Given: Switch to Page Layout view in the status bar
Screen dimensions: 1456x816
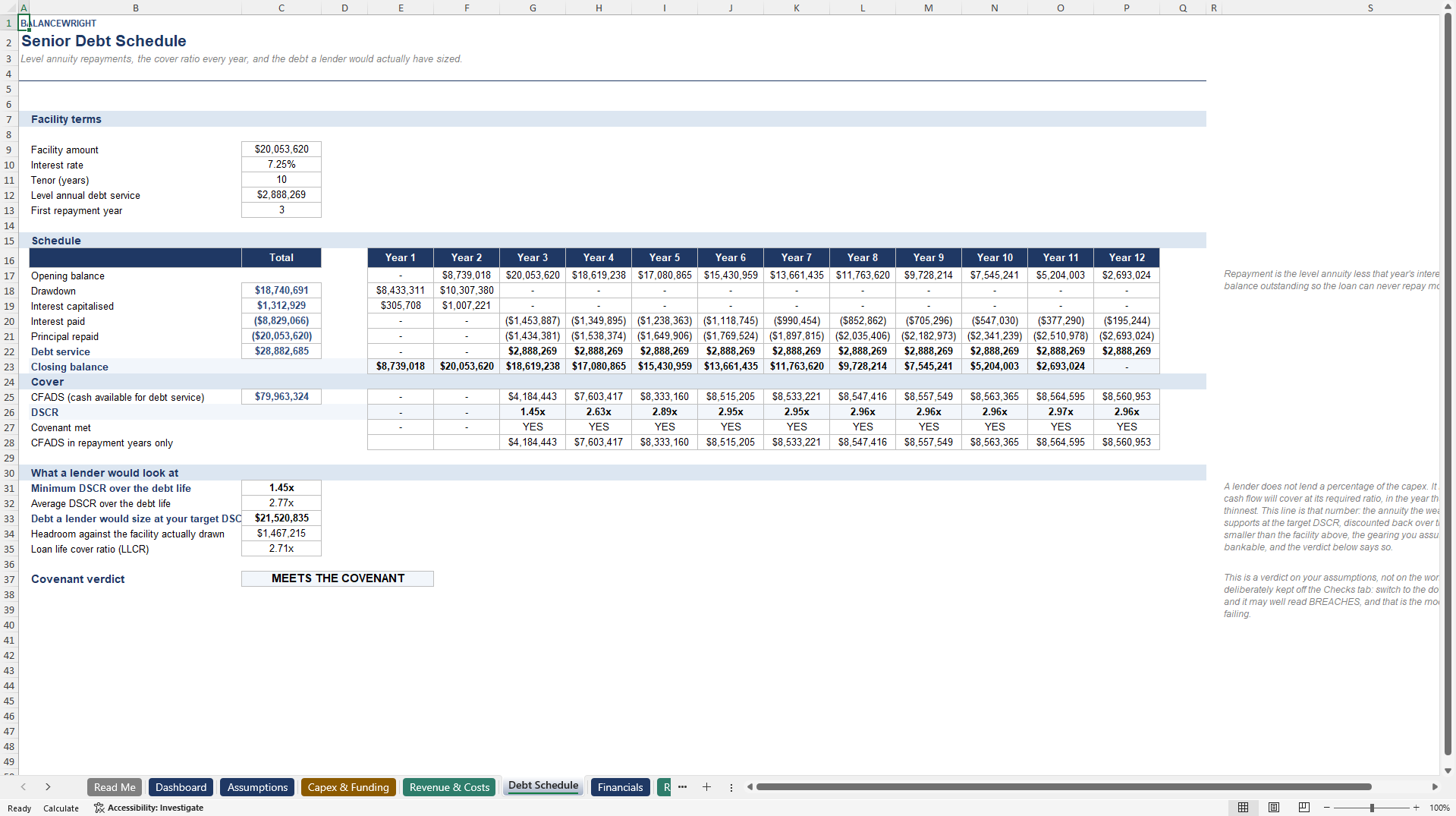Looking at the screenshot, I should point(1274,808).
